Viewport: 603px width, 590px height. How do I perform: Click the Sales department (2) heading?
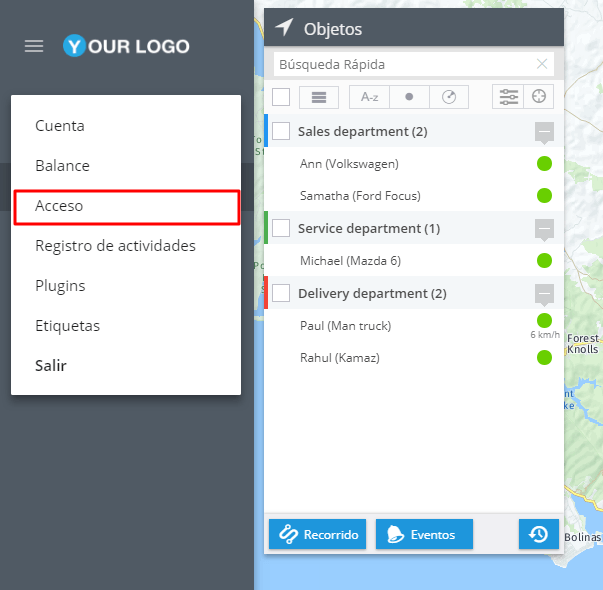(363, 132)
